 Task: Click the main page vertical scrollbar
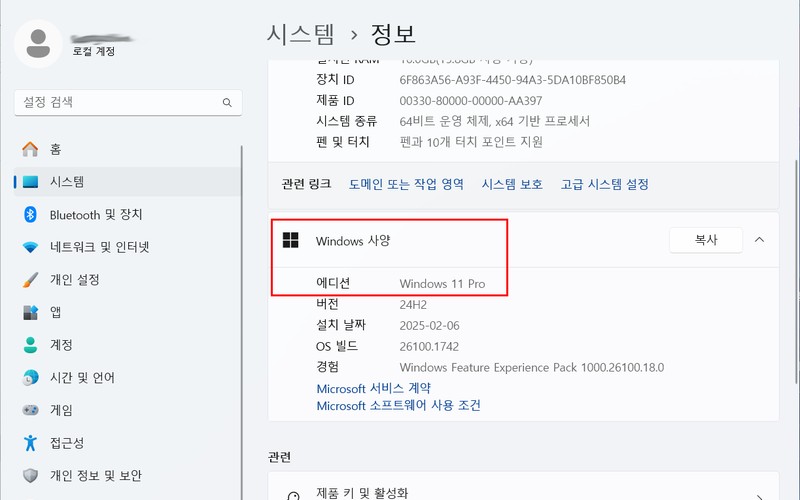click(797, 271)
